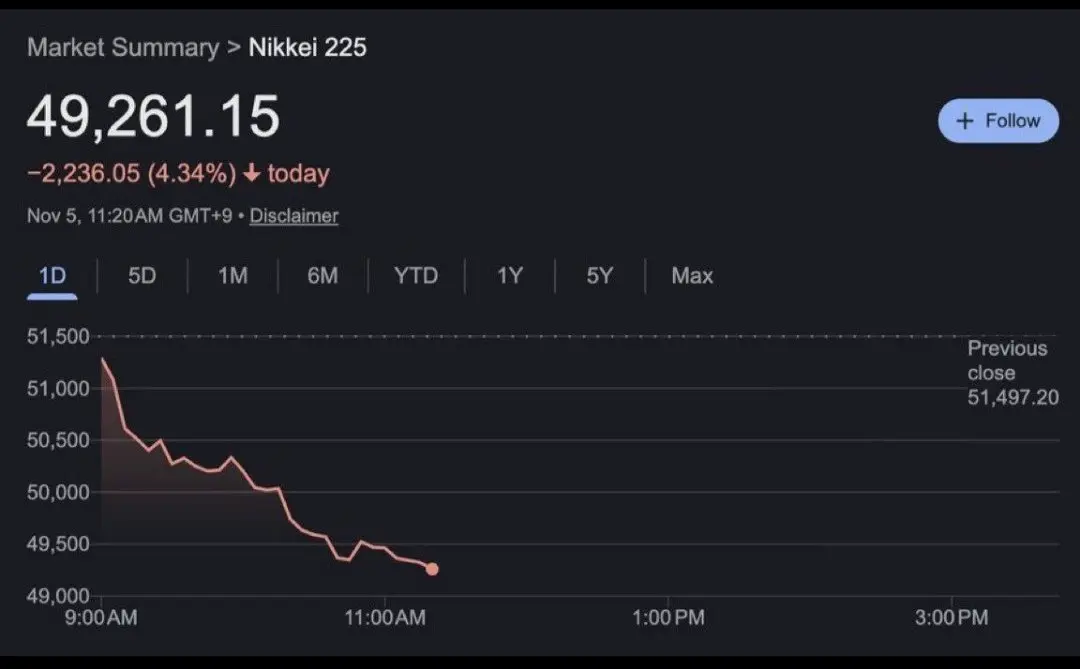
Task: Click the 49,261.15 index value
Action: click(x=153, y=118)
